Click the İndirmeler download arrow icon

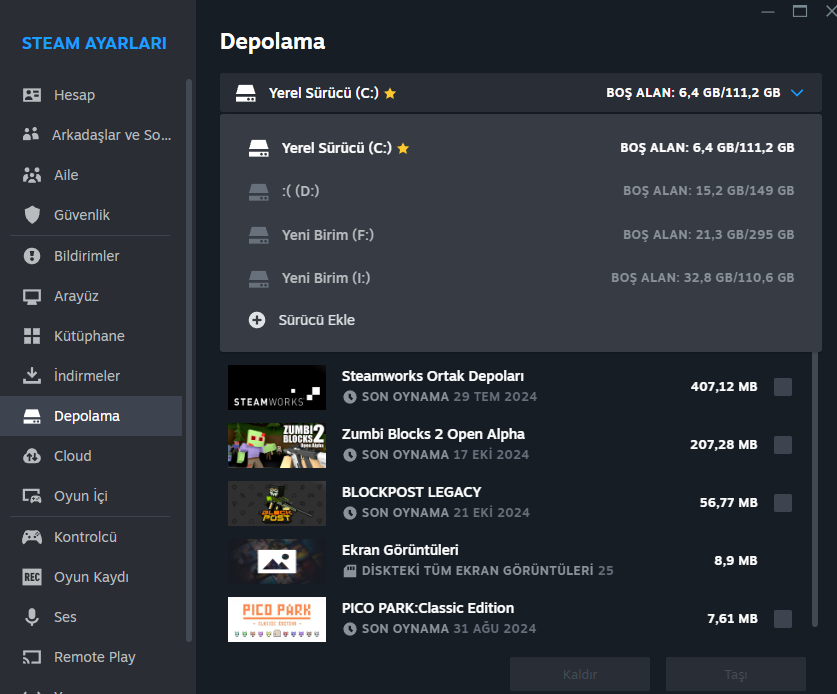click(31, 375)
